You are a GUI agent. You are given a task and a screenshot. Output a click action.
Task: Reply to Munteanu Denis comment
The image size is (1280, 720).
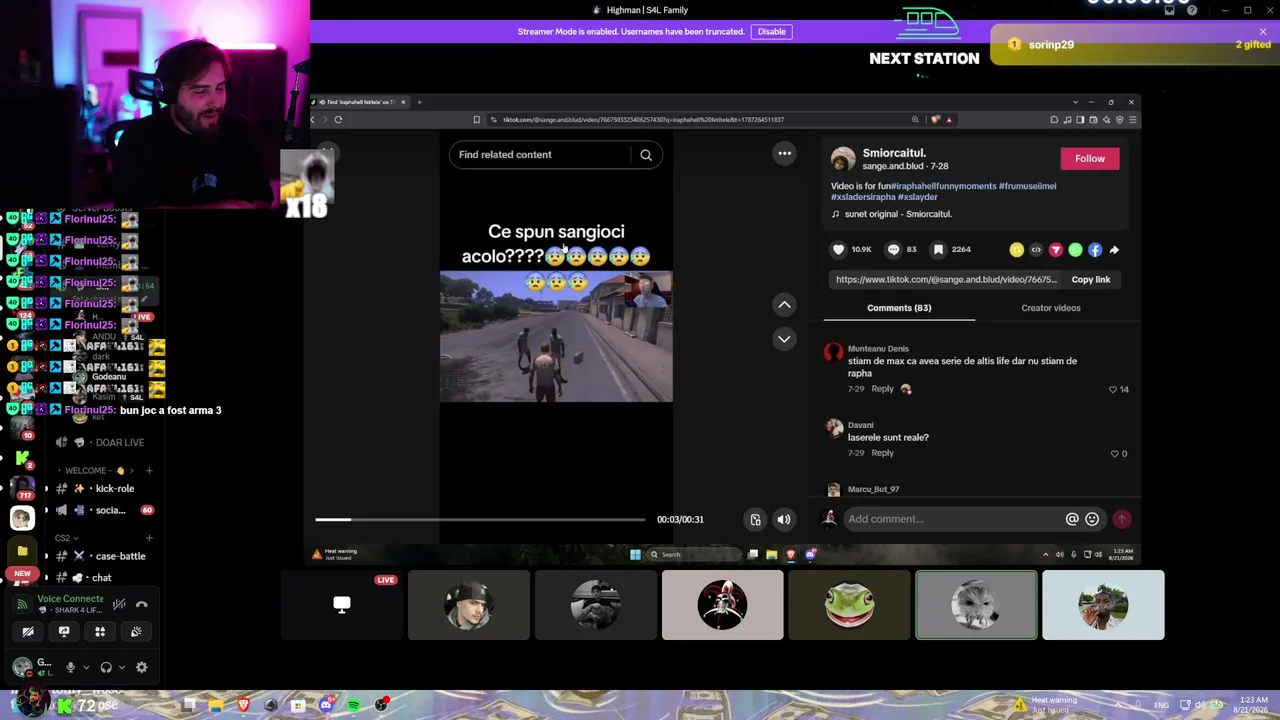pos(882,389)
